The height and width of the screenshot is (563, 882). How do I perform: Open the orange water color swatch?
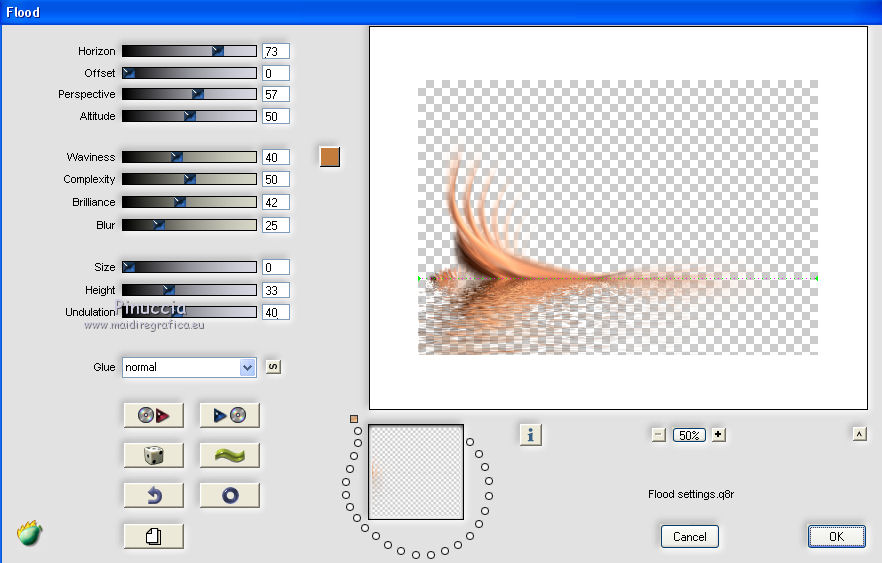pyautogui.click(x=330, y=157)
